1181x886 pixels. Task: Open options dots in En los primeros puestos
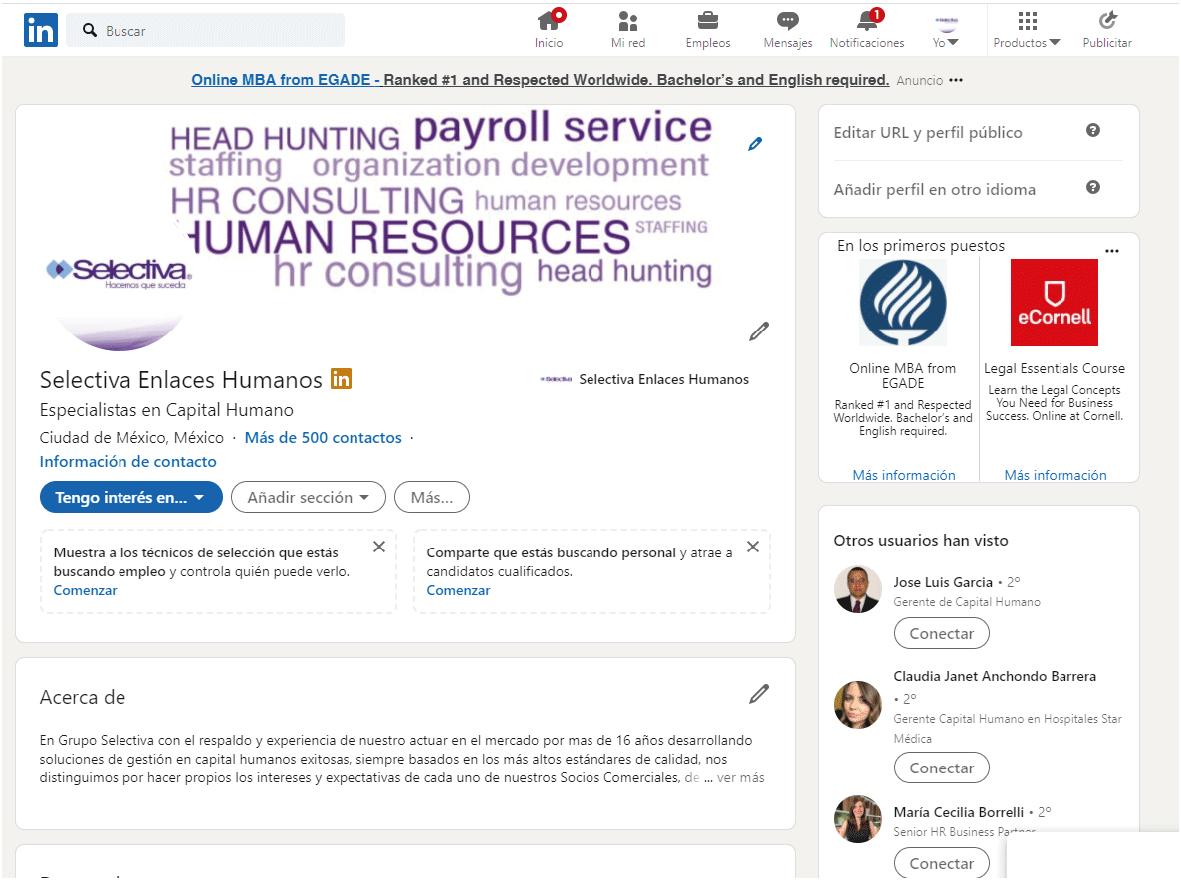coord(1112,251)
